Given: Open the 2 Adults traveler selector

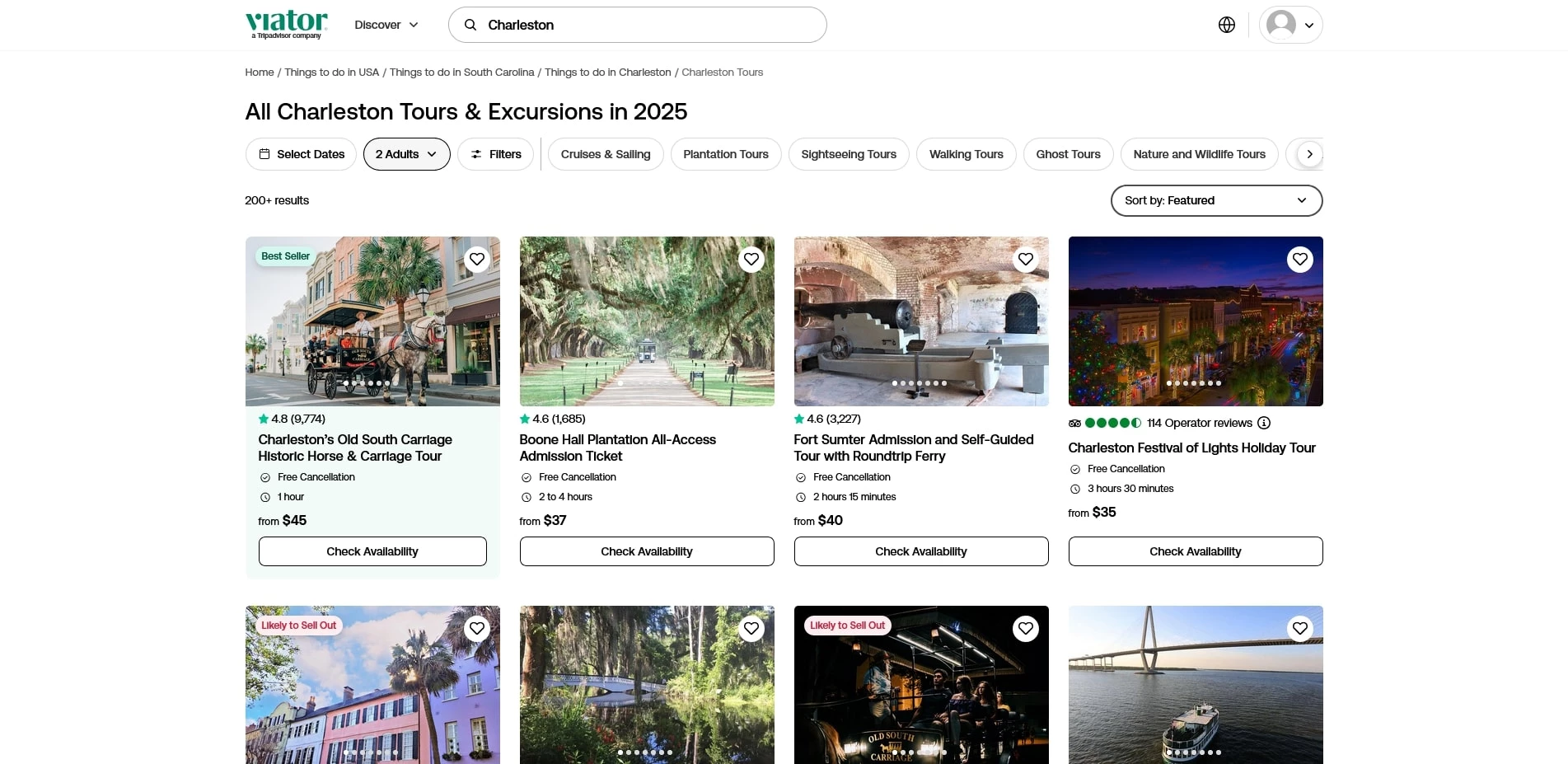Looking at the screenshot, I should click(406, 154).
